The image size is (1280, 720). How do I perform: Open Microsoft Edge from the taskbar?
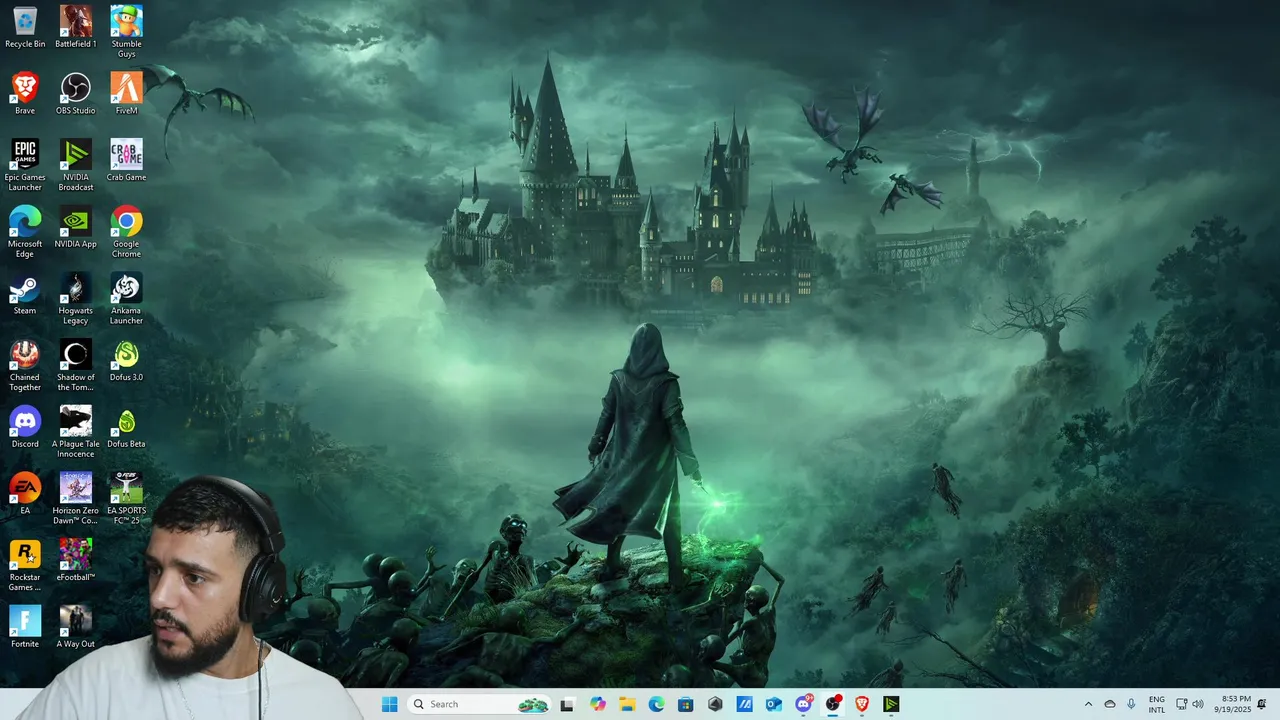[656, 704]
